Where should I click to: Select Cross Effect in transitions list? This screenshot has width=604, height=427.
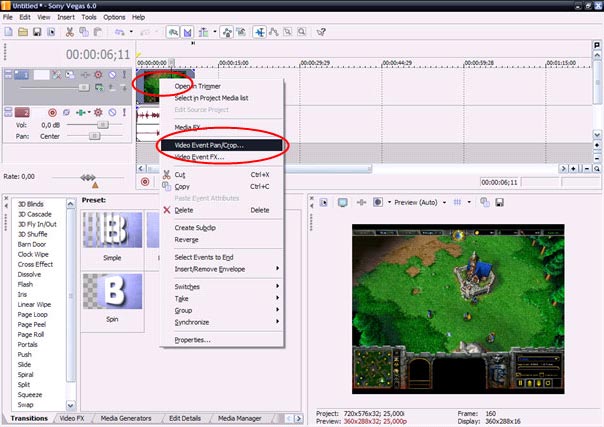coord(37,264)
